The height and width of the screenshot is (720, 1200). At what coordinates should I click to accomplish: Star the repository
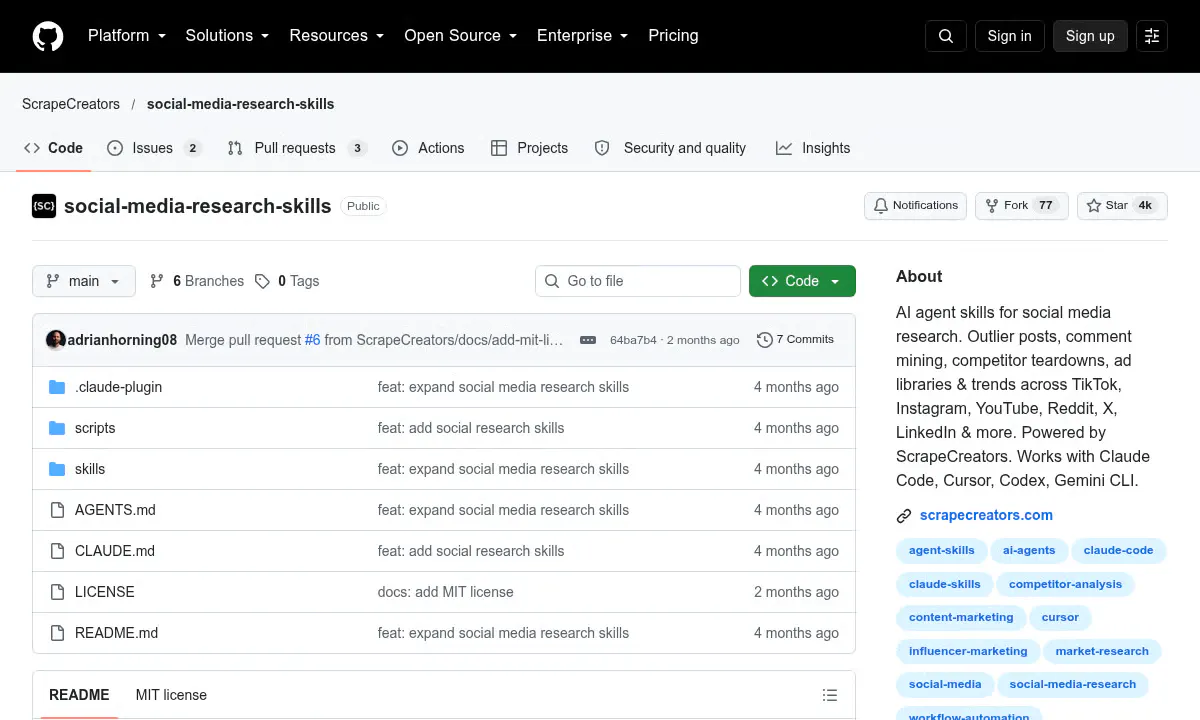(x=1122, y=206)
